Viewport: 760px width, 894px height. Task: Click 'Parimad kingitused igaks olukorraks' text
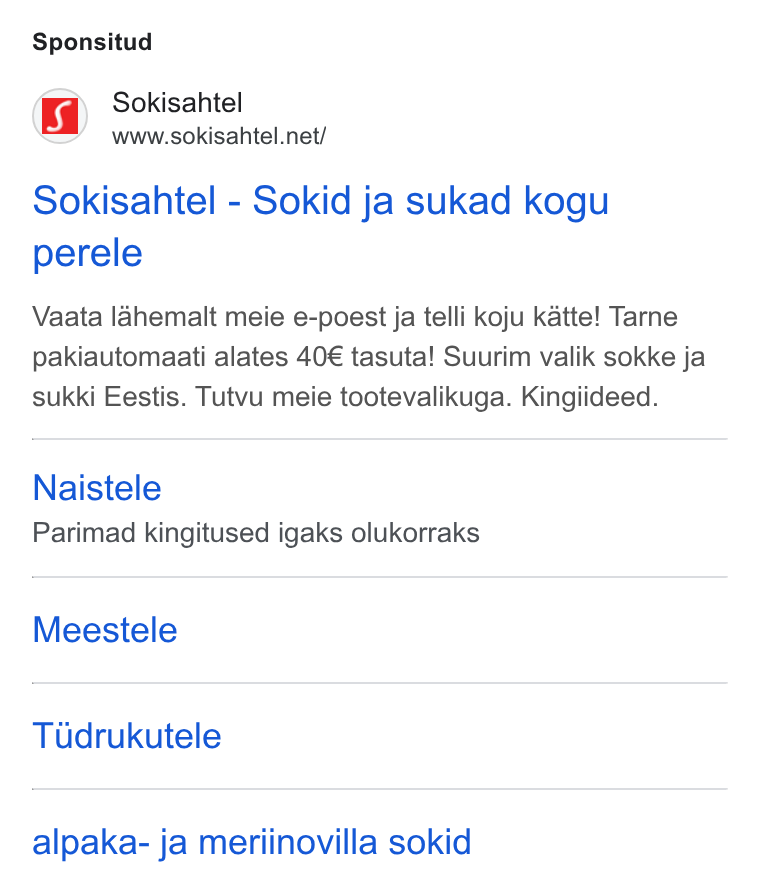pyautogui.click(x=256, y=533)
